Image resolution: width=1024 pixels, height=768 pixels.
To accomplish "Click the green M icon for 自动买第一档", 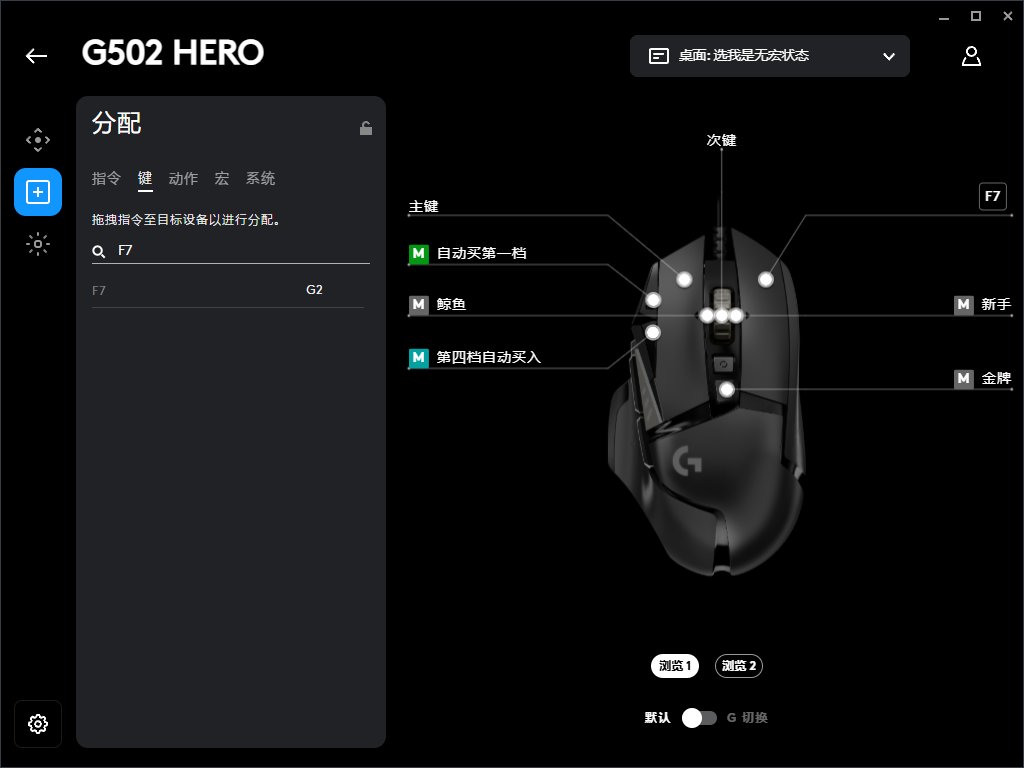I will [x=419, y=253].
